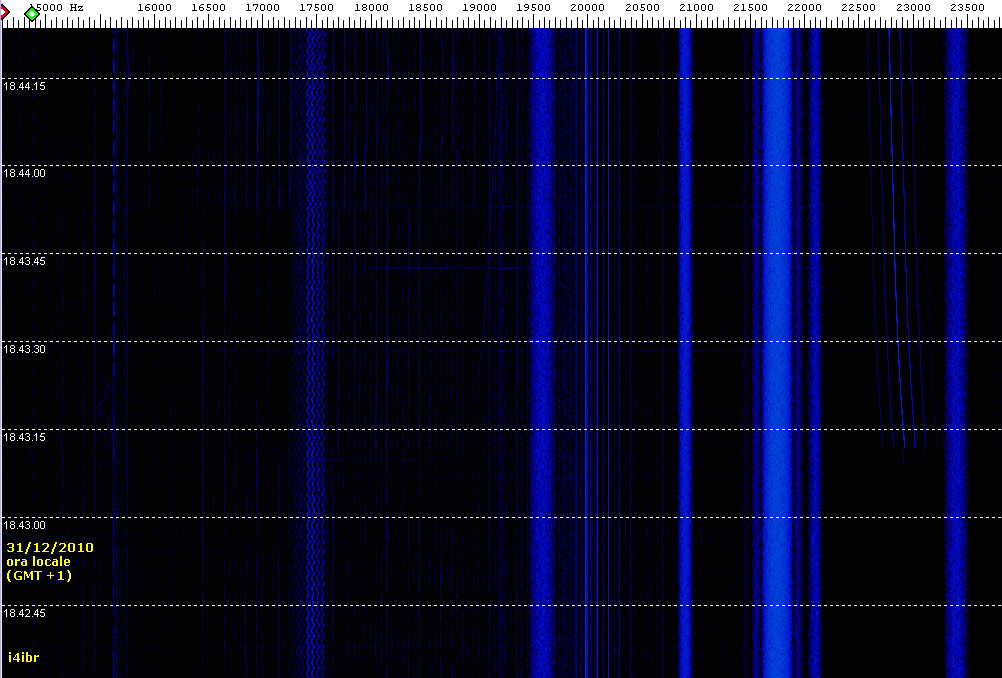Select the 18.42.45 time marker

coord(24,613)
